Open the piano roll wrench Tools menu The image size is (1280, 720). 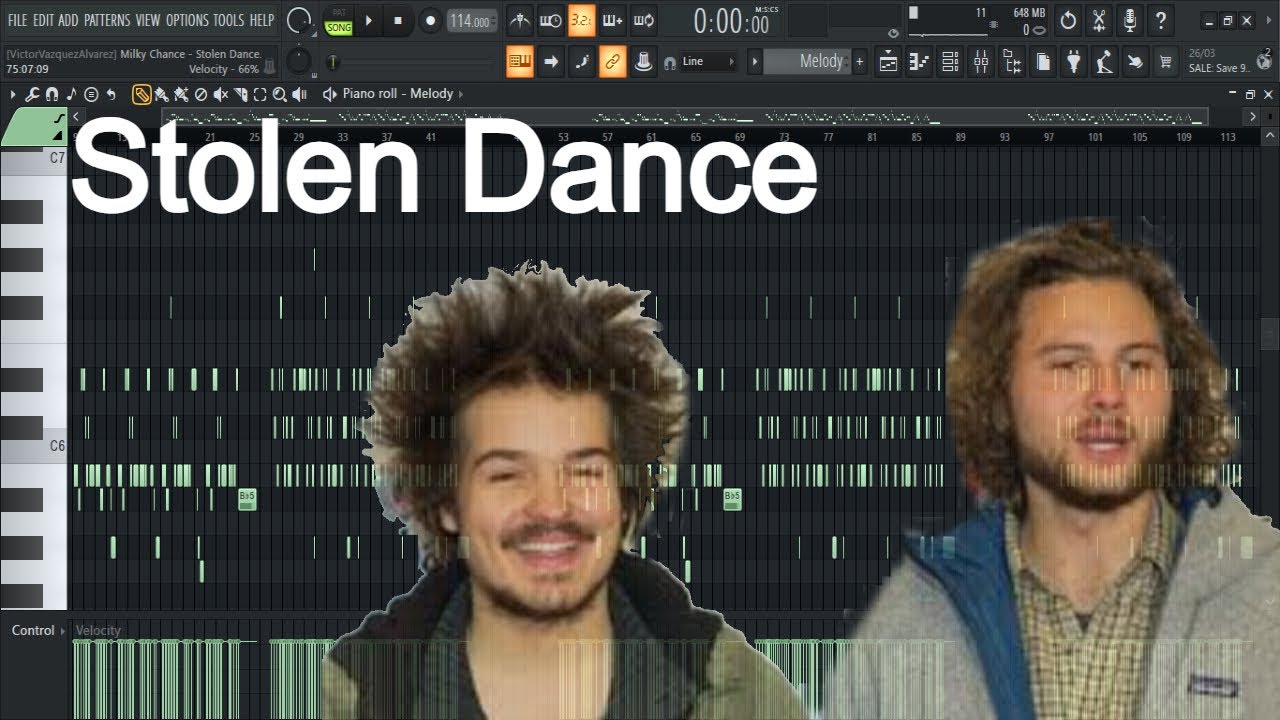pos(33,94)
